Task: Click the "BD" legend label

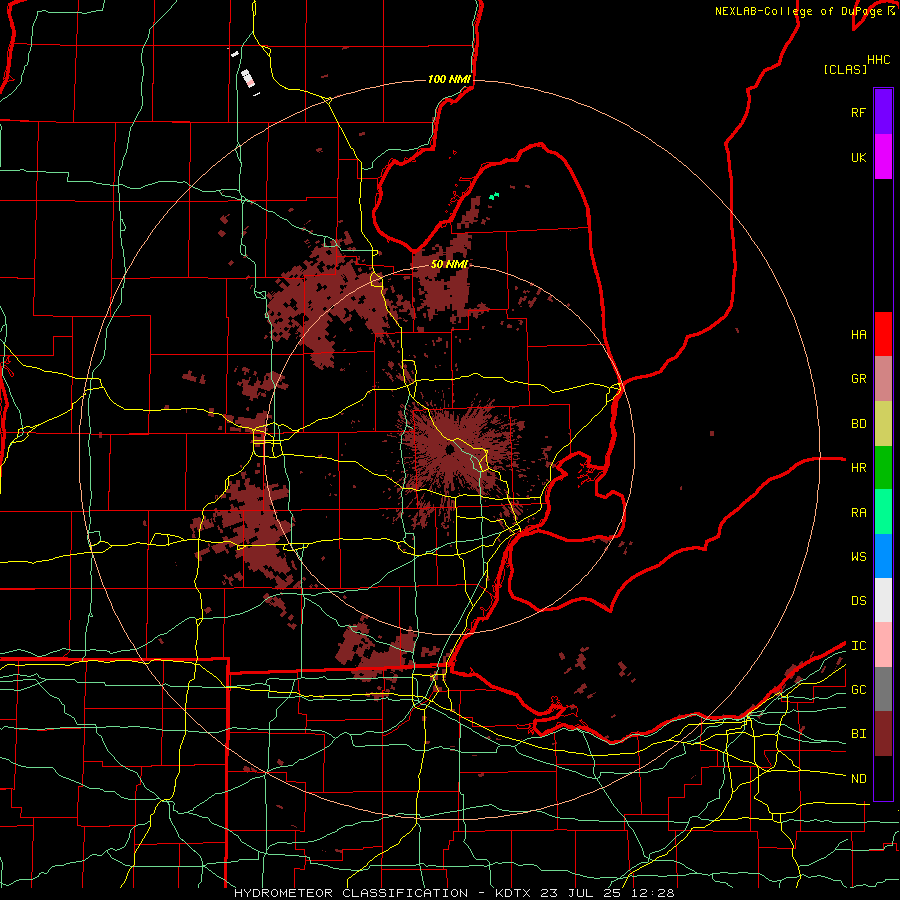Action: [858, 424]
